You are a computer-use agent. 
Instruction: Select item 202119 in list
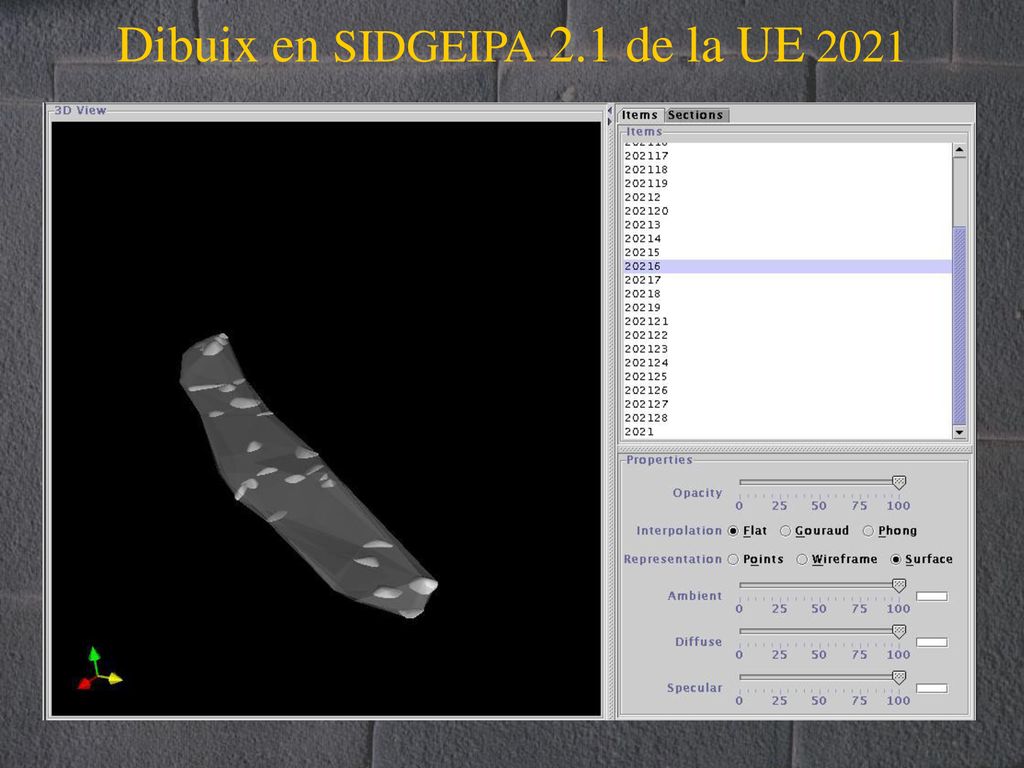tap(788, 184)
